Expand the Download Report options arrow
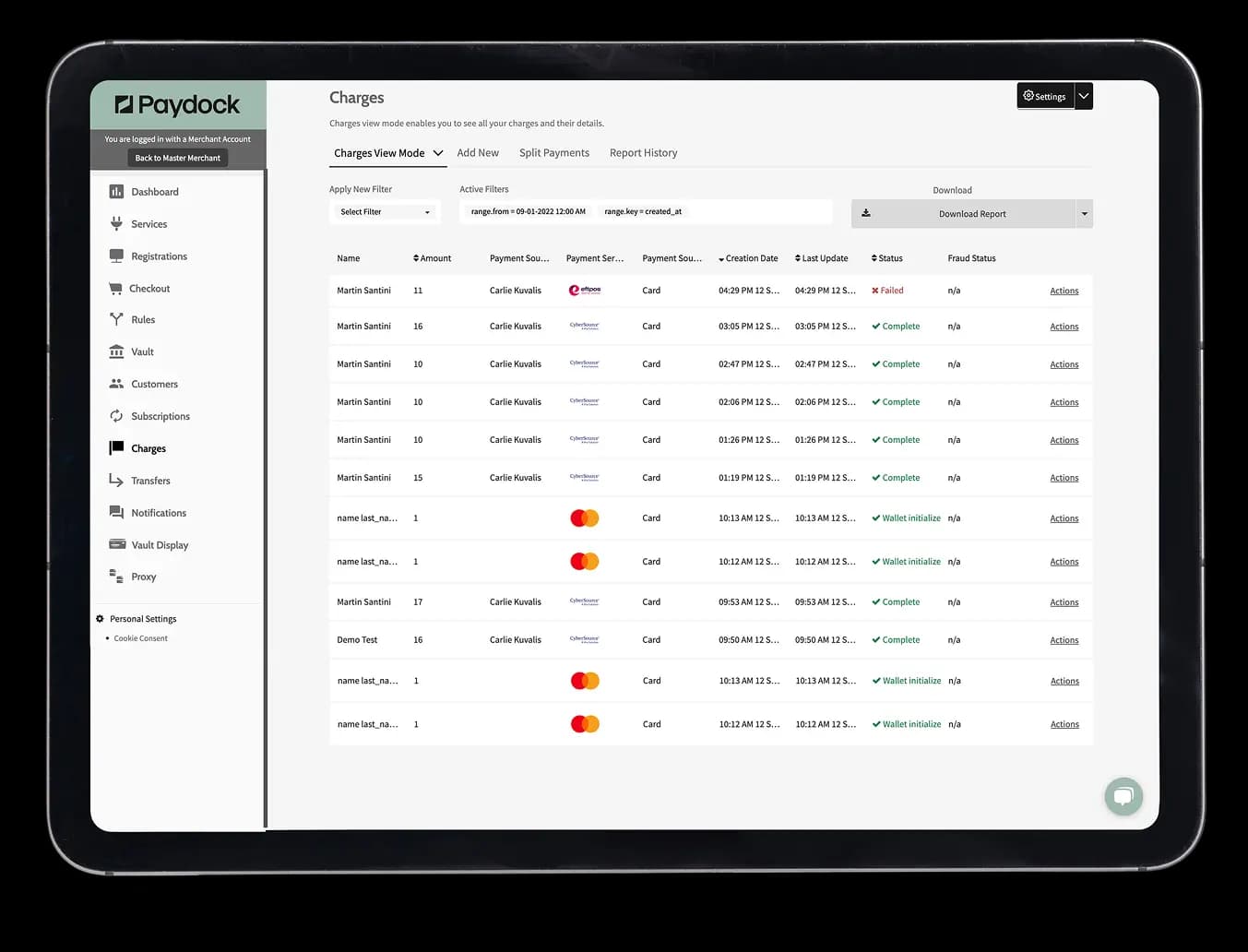 pos(1085,214)
